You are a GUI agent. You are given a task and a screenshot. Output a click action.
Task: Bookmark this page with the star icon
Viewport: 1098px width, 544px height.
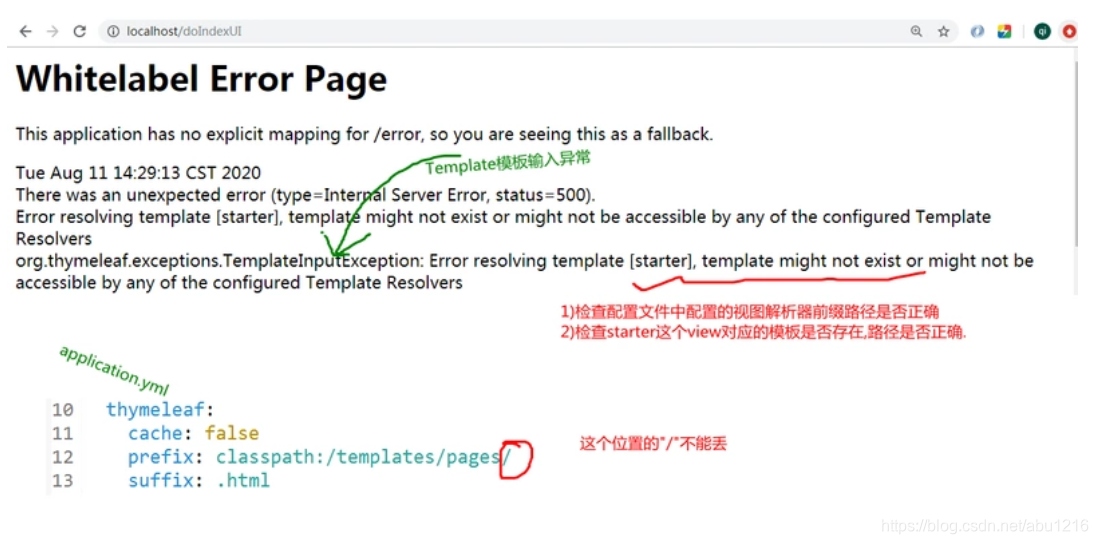tap(944, 32)
